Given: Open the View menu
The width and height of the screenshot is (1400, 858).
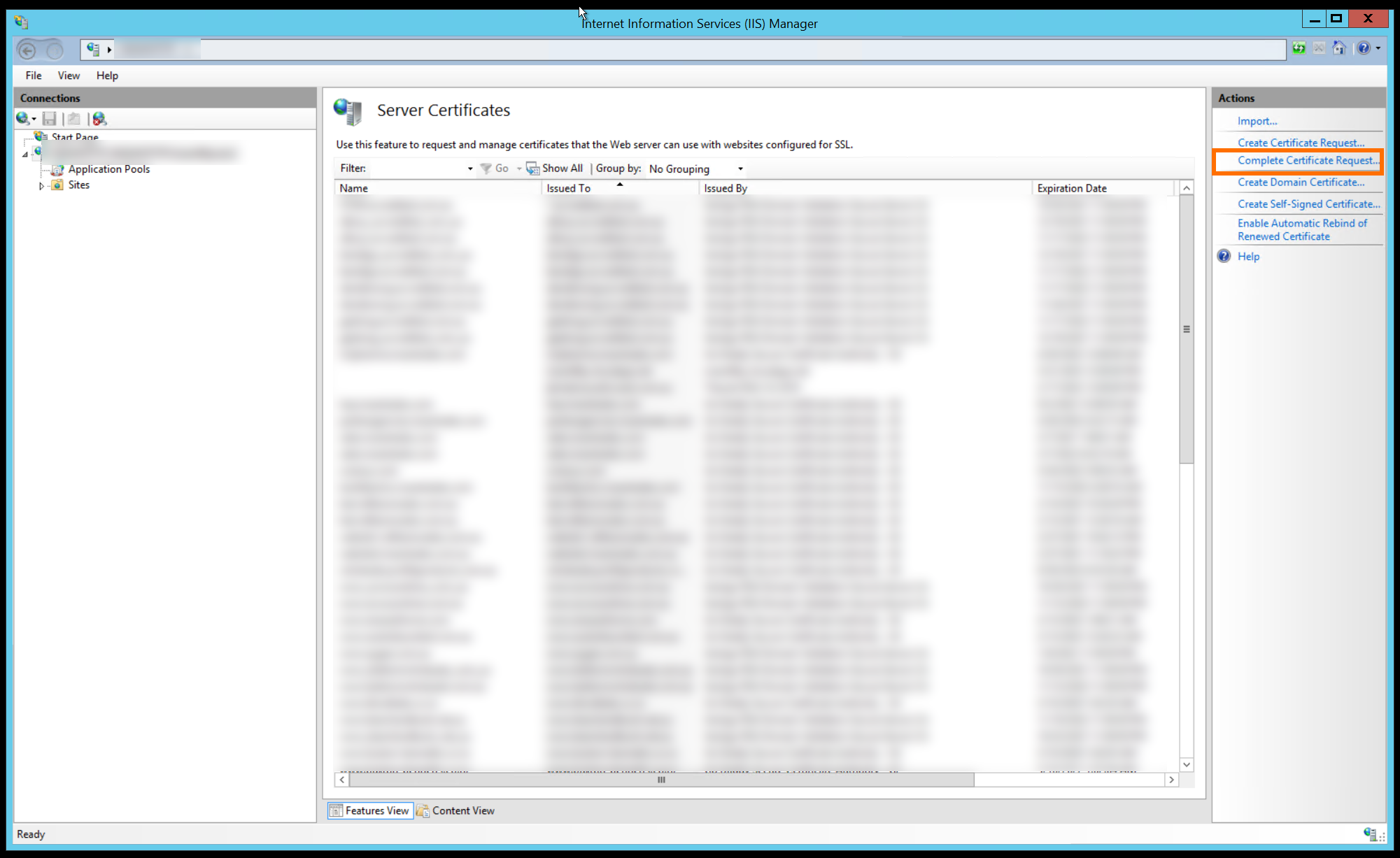Looking at the screenshot, I should (69, 76).
